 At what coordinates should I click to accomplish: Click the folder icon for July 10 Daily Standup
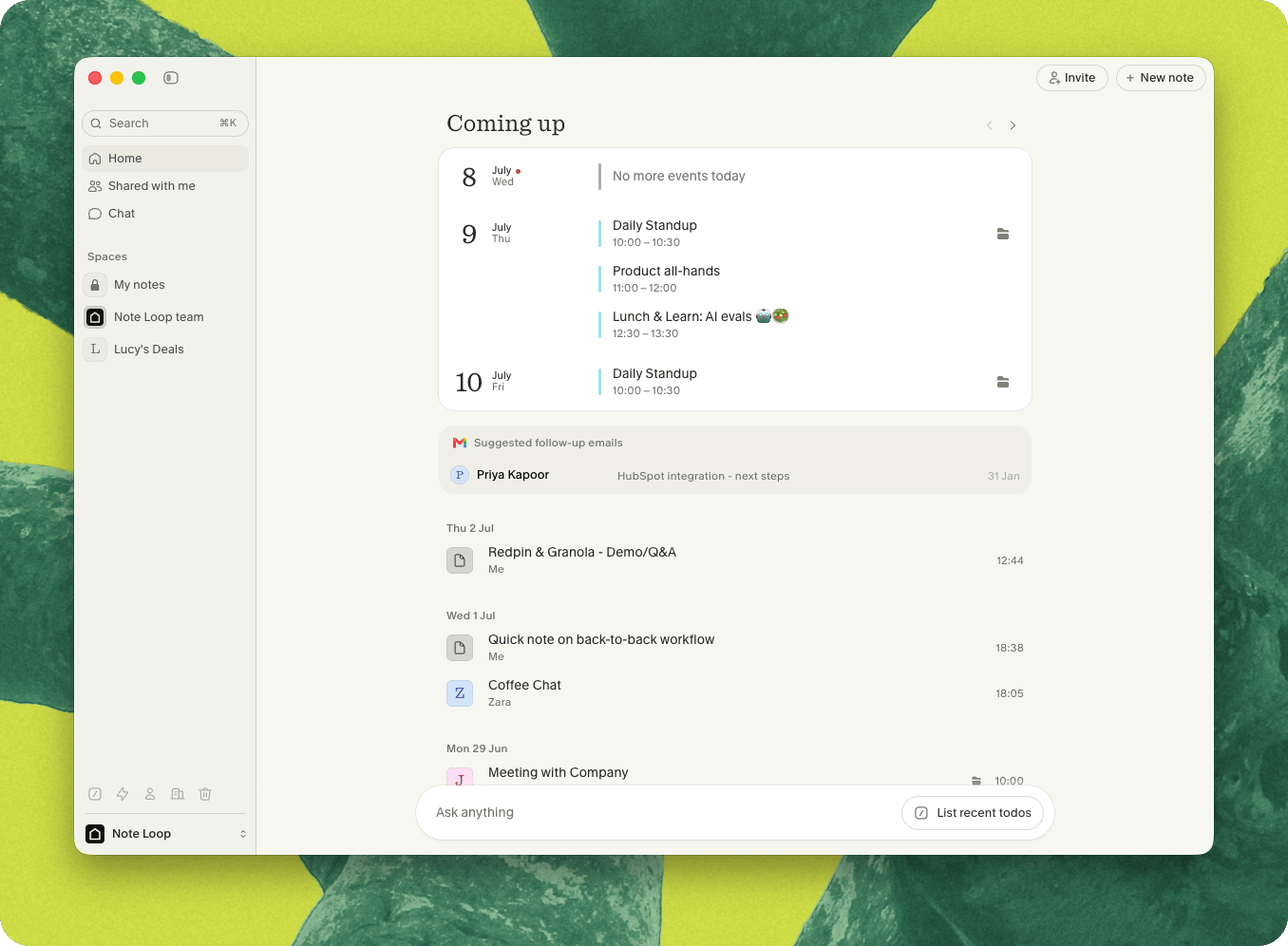(1003, 382)
